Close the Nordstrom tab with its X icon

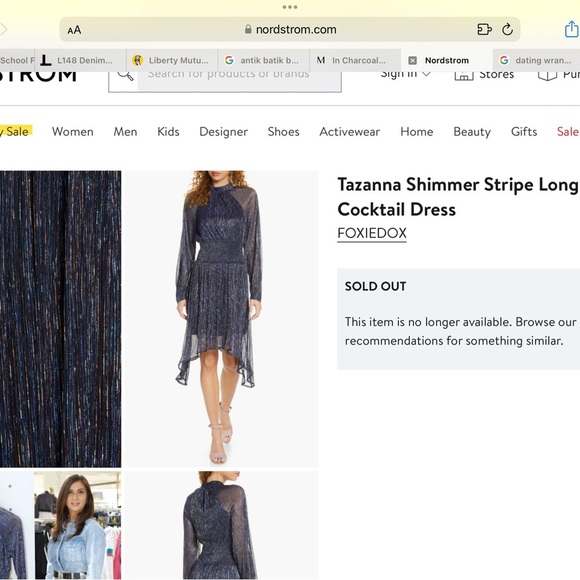412,60
